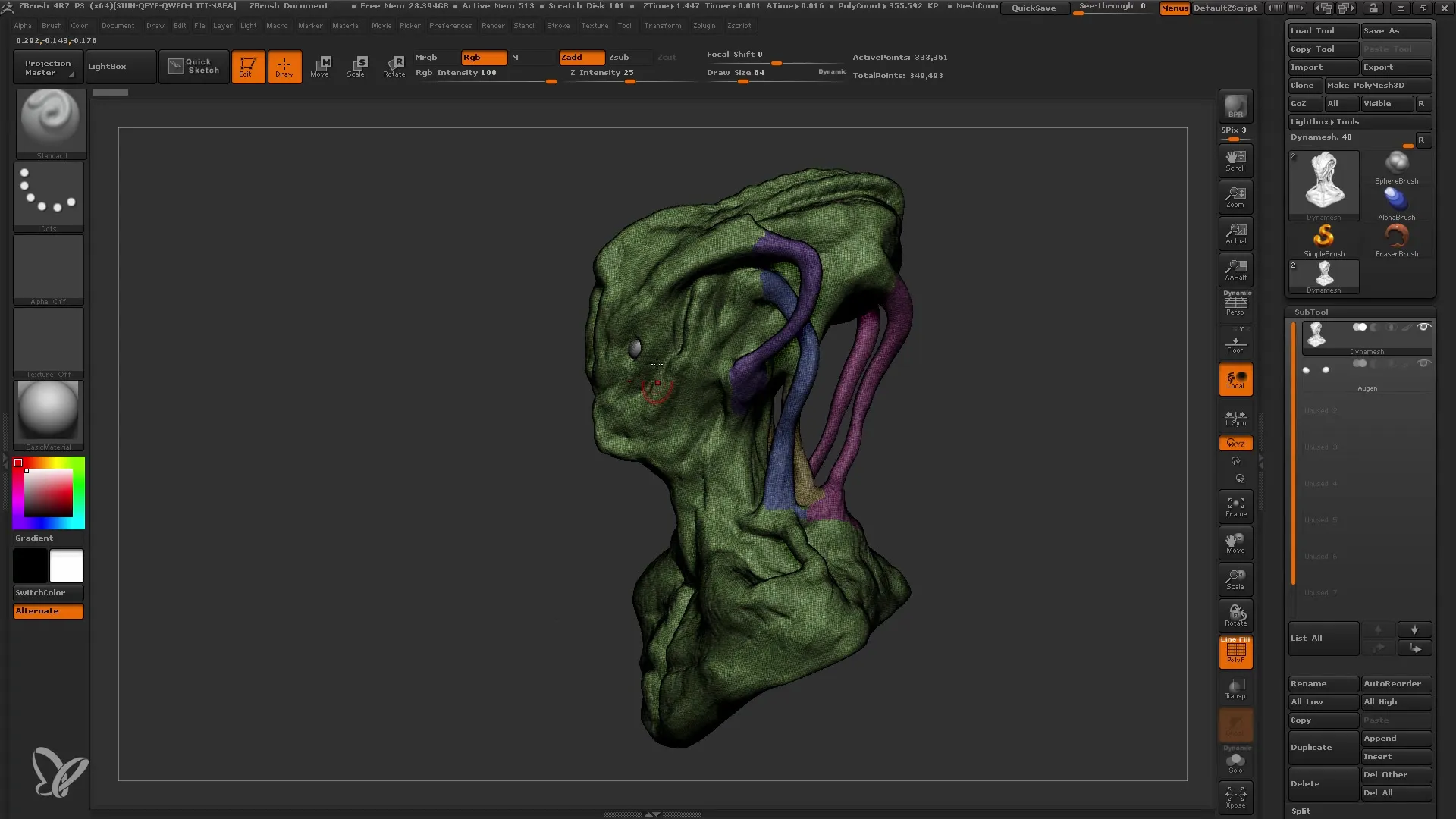Open the Preferences menu
This screenshot has width=1456, height=819.
pyautogui.click(x=450, y=26)
